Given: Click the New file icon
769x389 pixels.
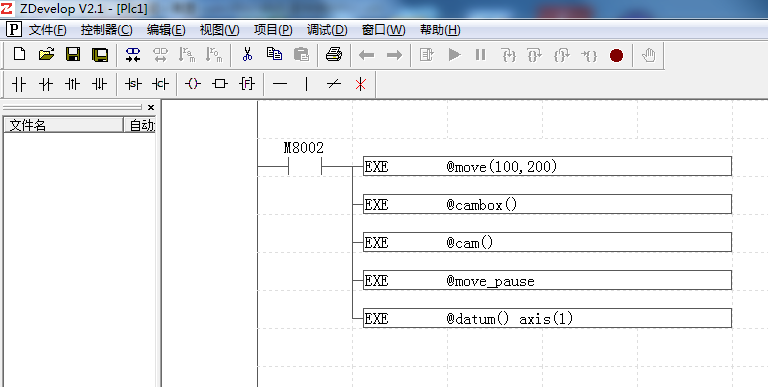Looking at the screenshot, I should [20, 54].
